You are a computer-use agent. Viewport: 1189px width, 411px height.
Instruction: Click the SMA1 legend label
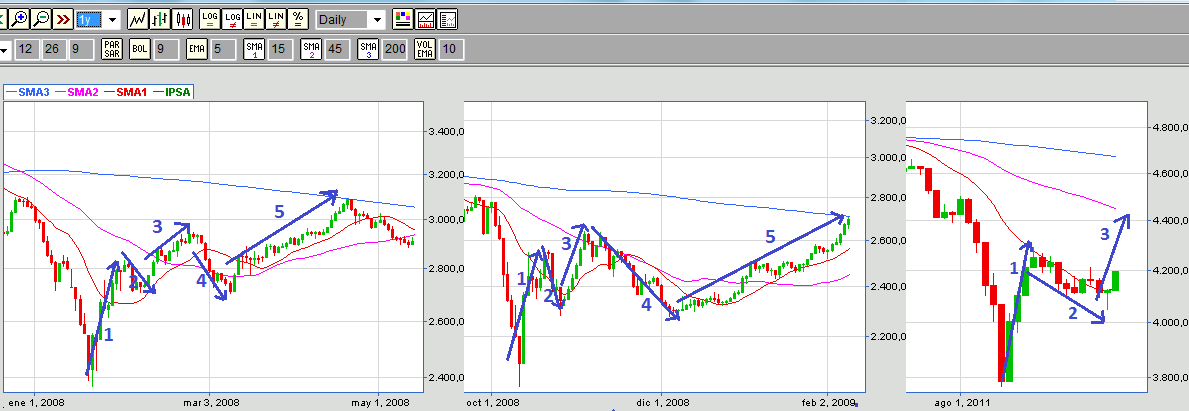[133, 91]
